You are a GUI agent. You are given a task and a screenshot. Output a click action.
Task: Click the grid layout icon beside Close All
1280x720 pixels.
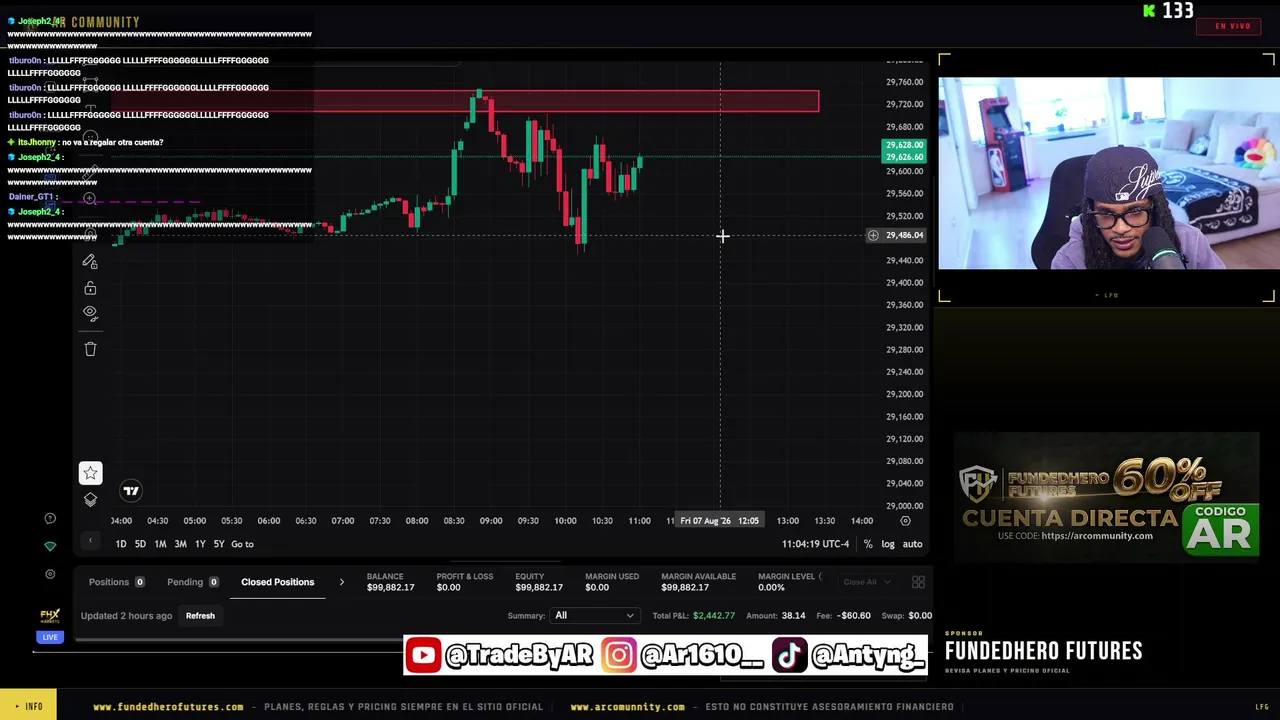(x=918, y=582)
